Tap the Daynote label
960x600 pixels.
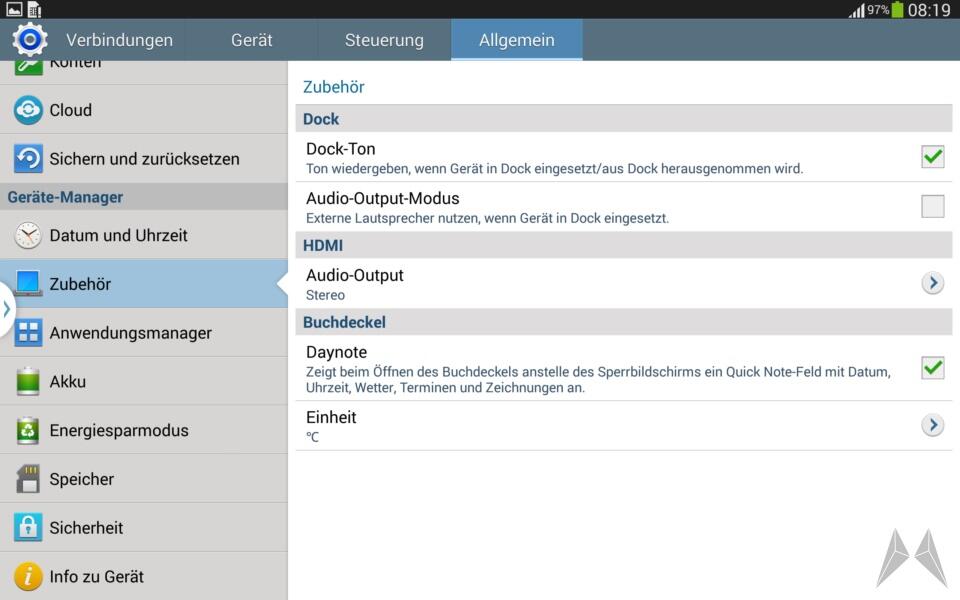click(336, 352)
